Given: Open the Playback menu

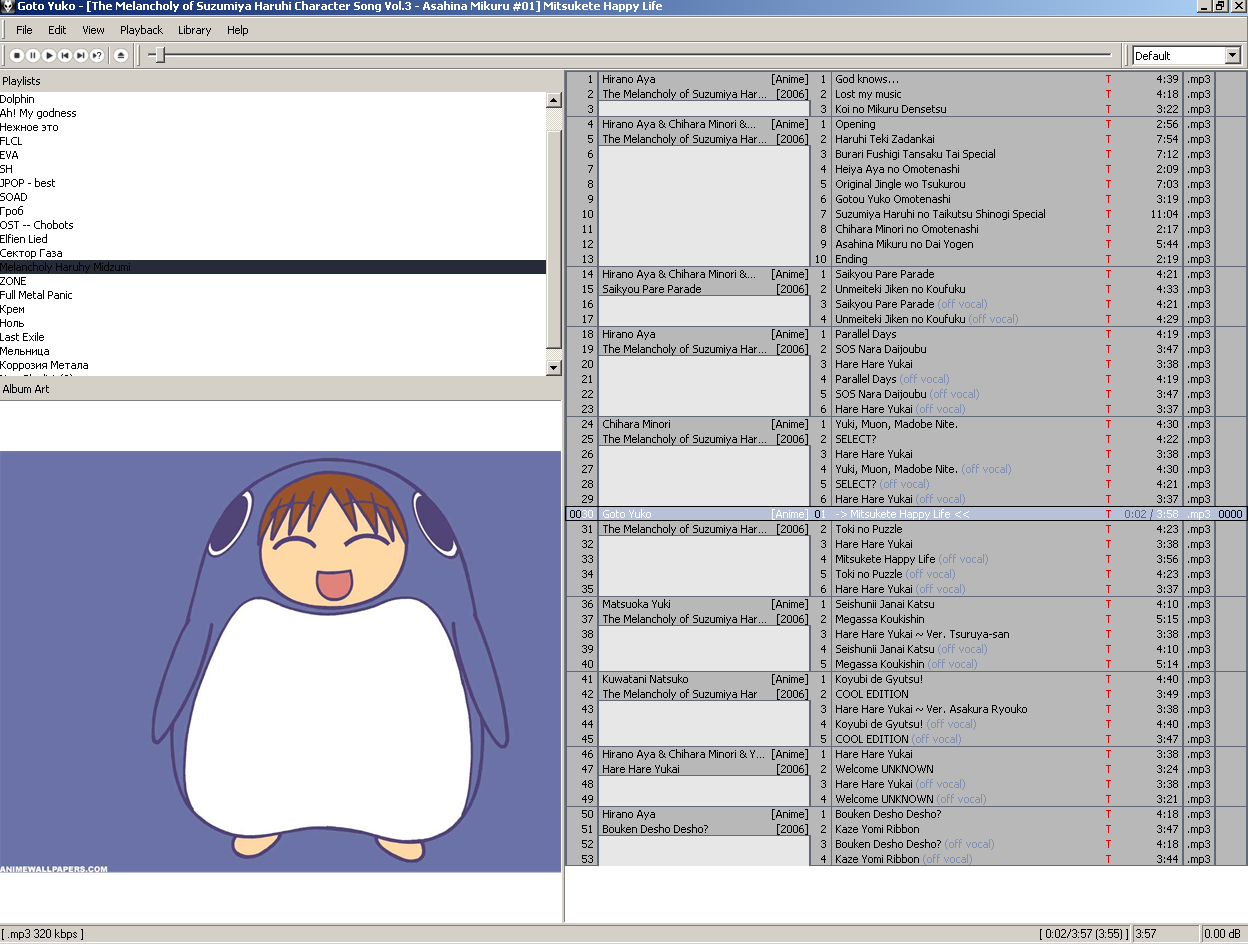Looking at the screenshot, I should (x=141, y=30).
